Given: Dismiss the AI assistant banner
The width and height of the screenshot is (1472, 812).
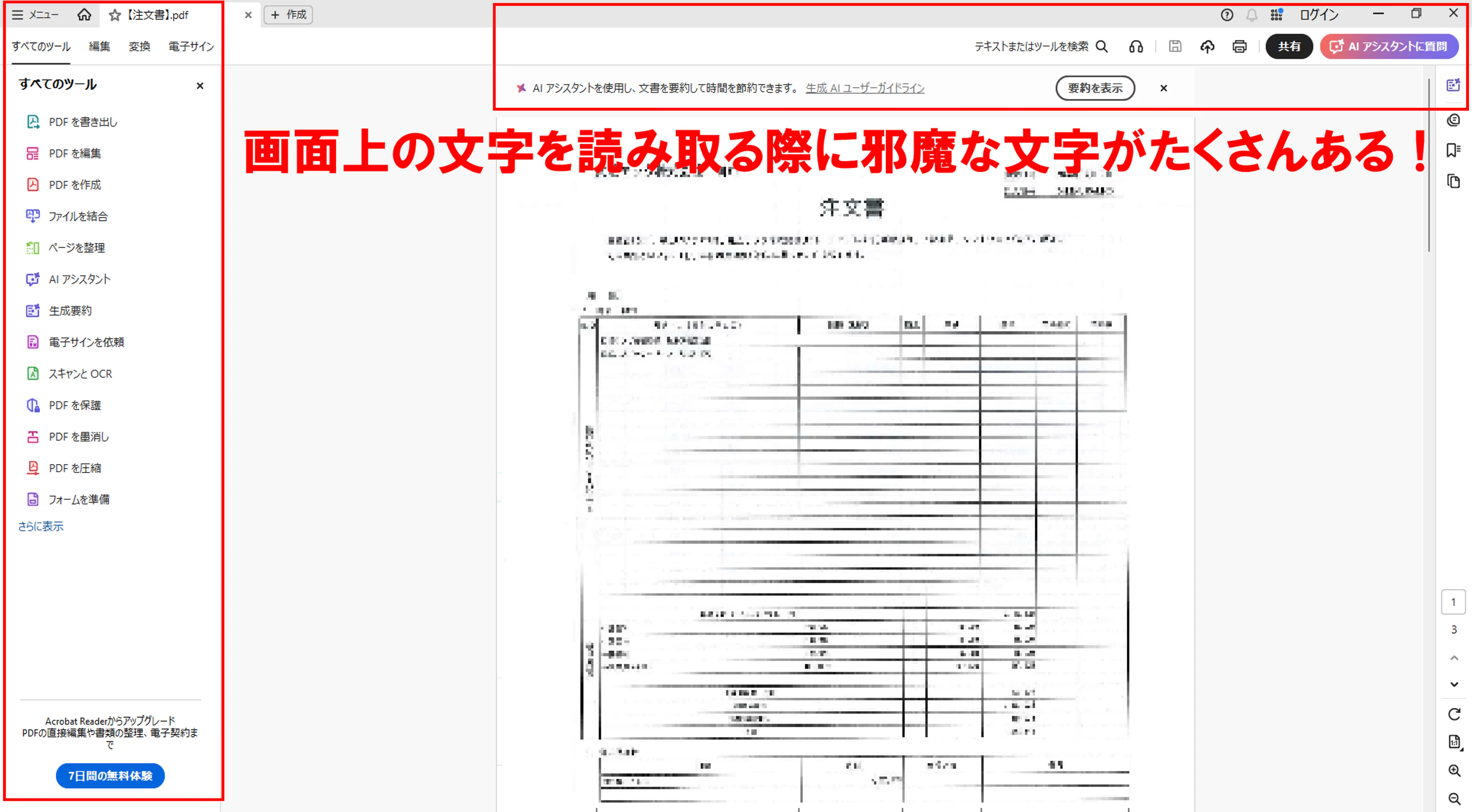Looking at the screenshot, I should click(x=1164, y=88).
